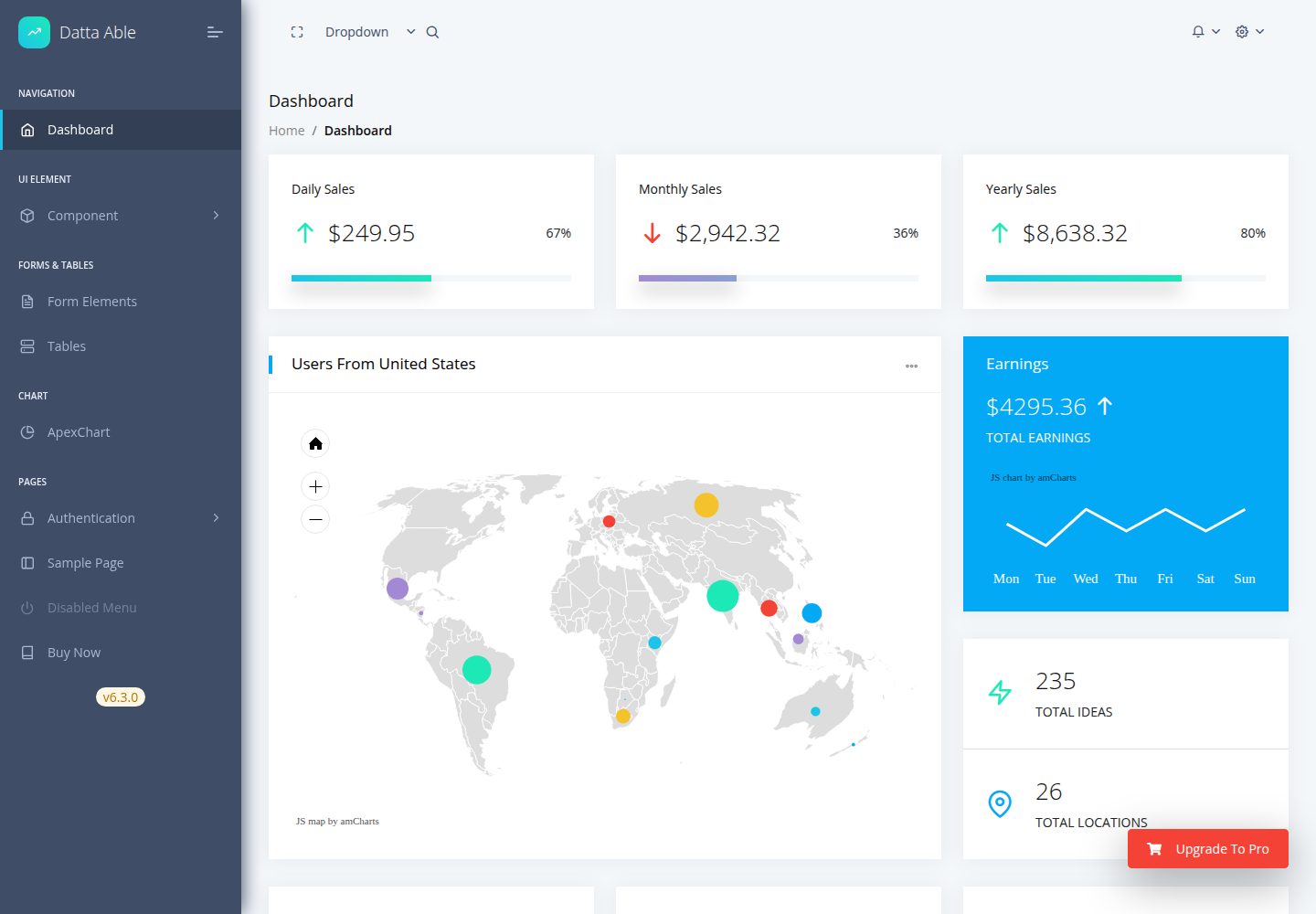The height and width of the screenshot is (914, 1316).
Task: Zoom out on the map
Action: click(315, 519)
